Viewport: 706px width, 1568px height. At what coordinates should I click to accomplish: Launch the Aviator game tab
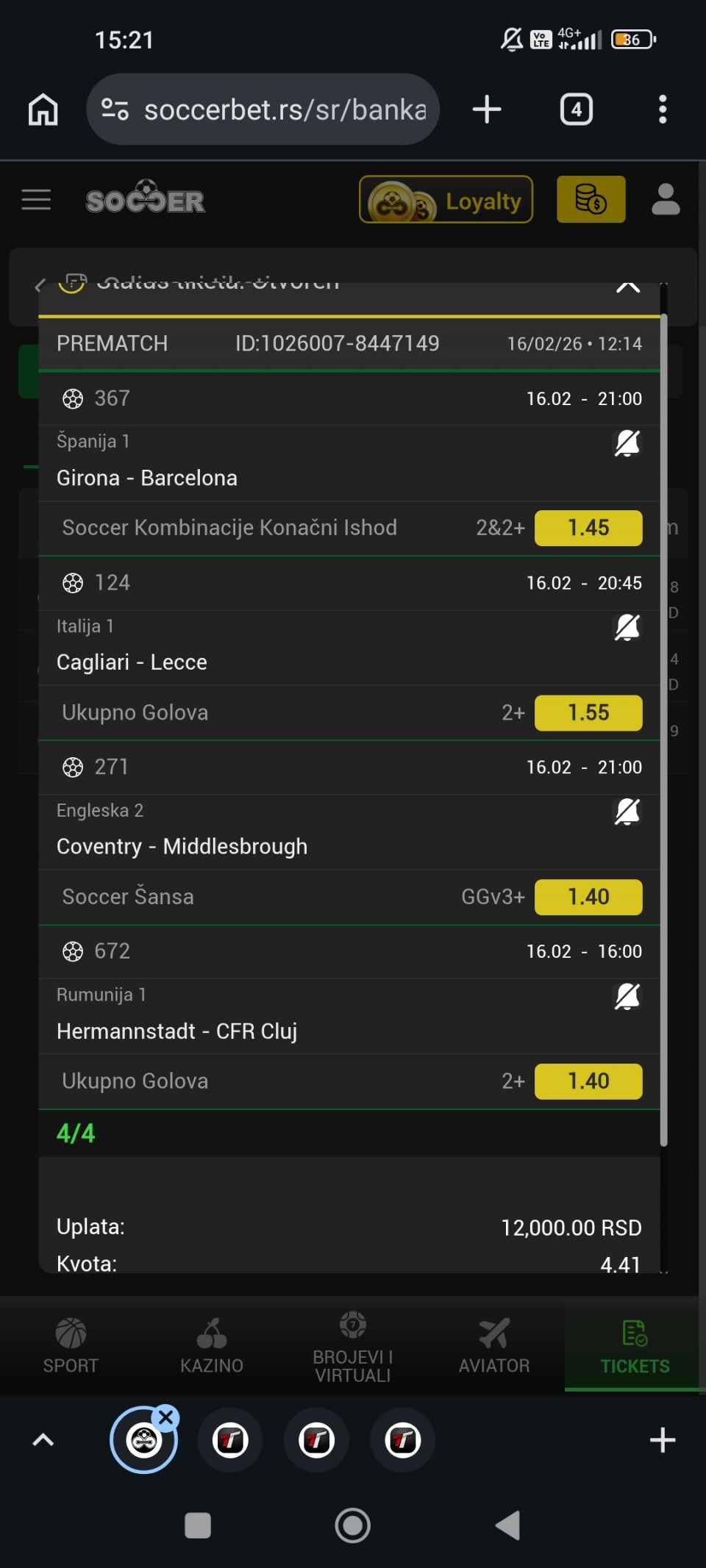(494, 1345)
